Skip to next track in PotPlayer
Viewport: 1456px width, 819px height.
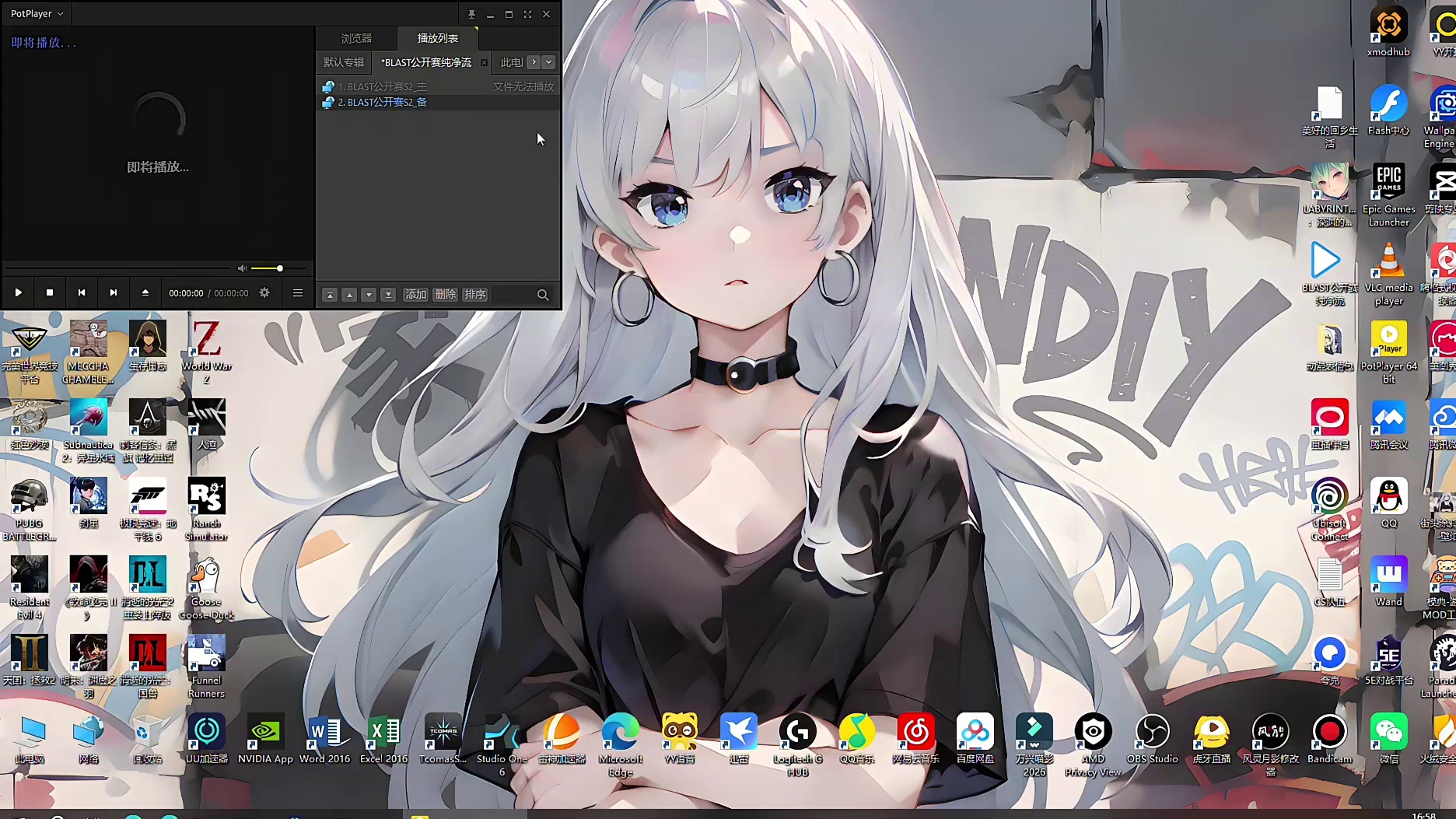[114, 292]
